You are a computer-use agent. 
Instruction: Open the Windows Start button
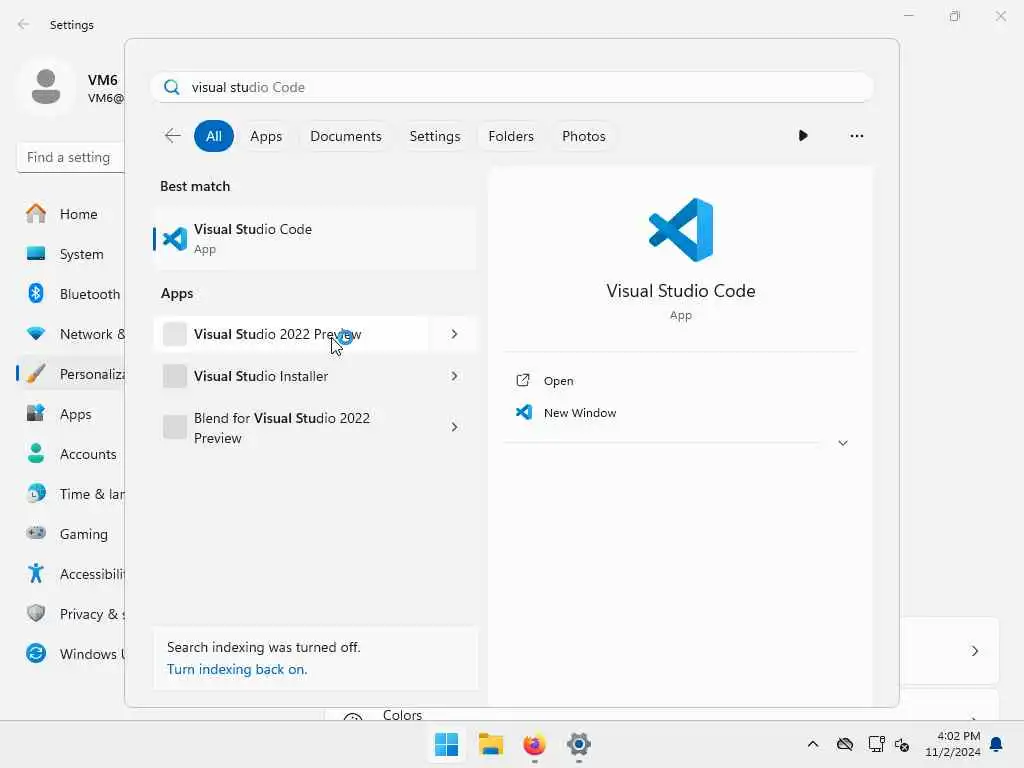pos(447,744)
